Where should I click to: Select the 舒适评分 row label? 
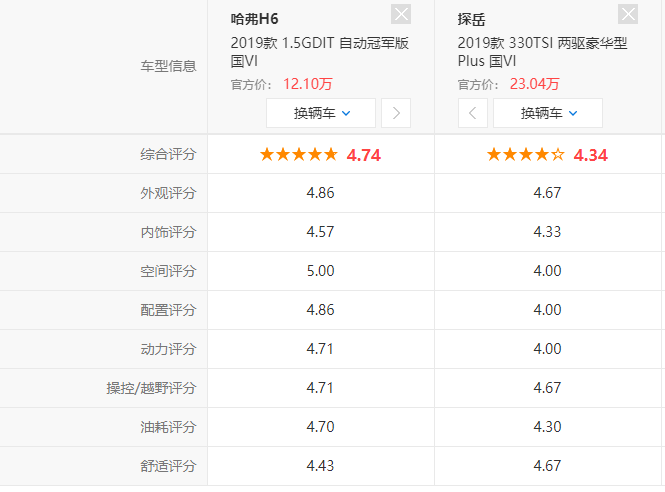click(x=168, y=465)
